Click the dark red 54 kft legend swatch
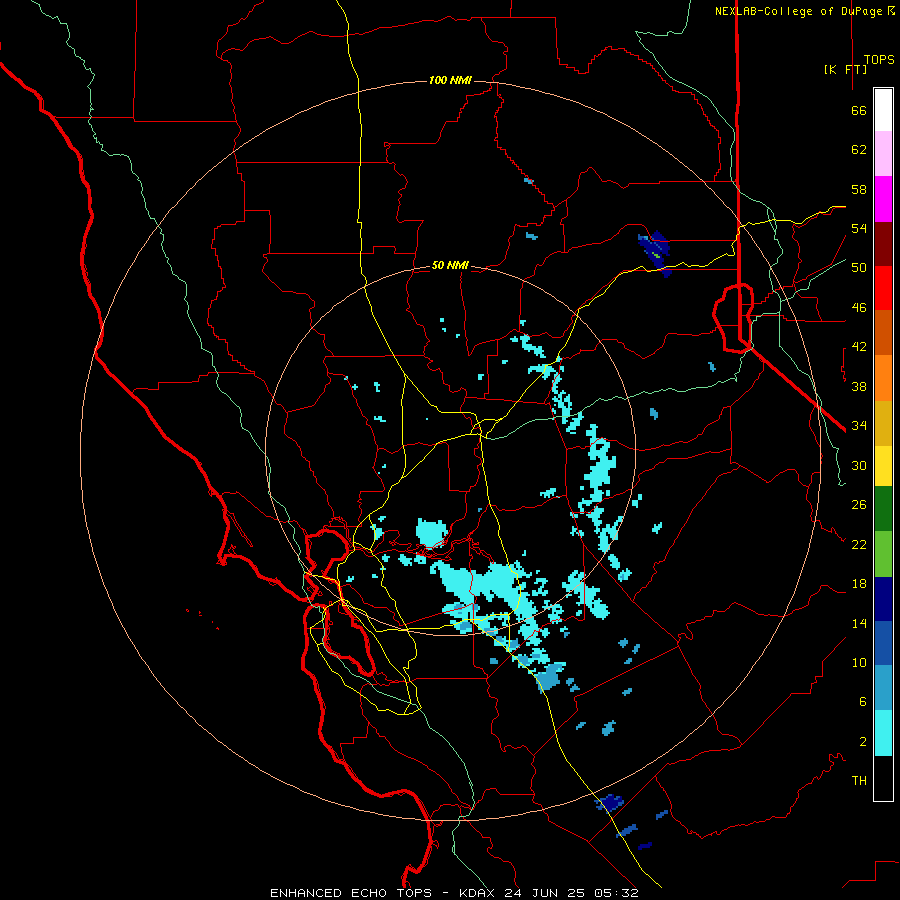Screen dimensions: 900x900 pos(883,244)
